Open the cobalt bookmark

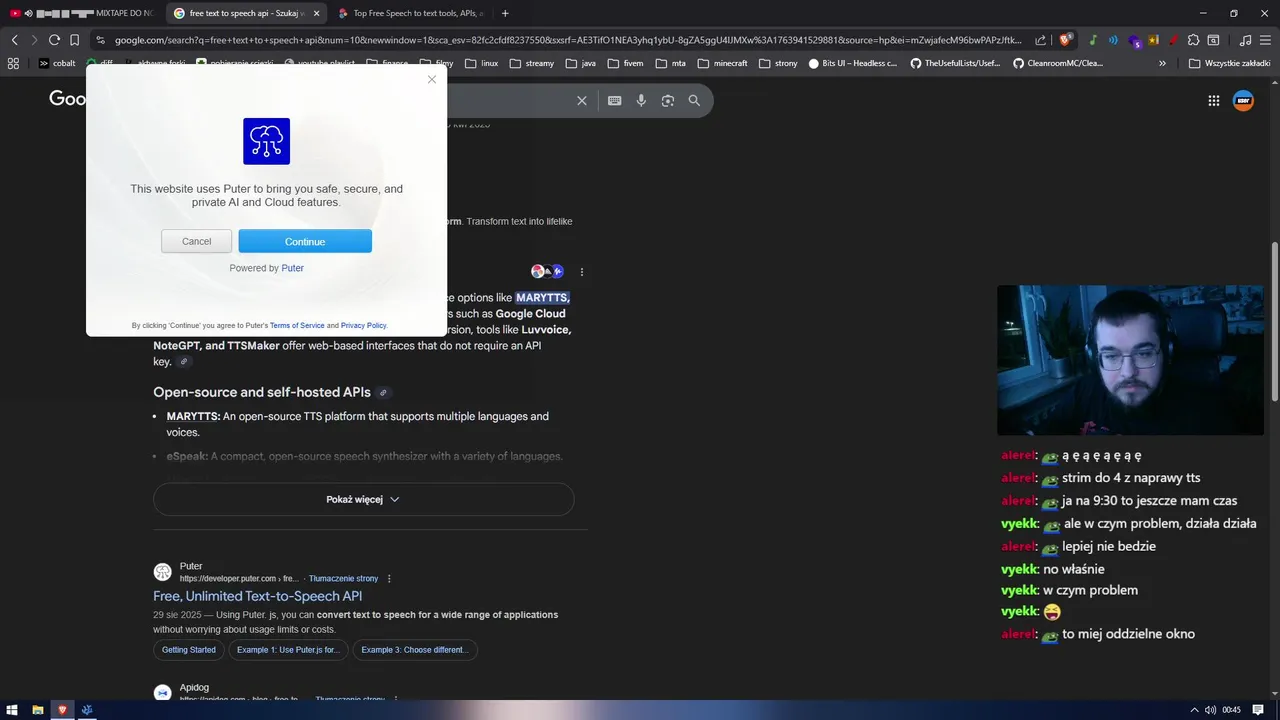coord(56,63)
